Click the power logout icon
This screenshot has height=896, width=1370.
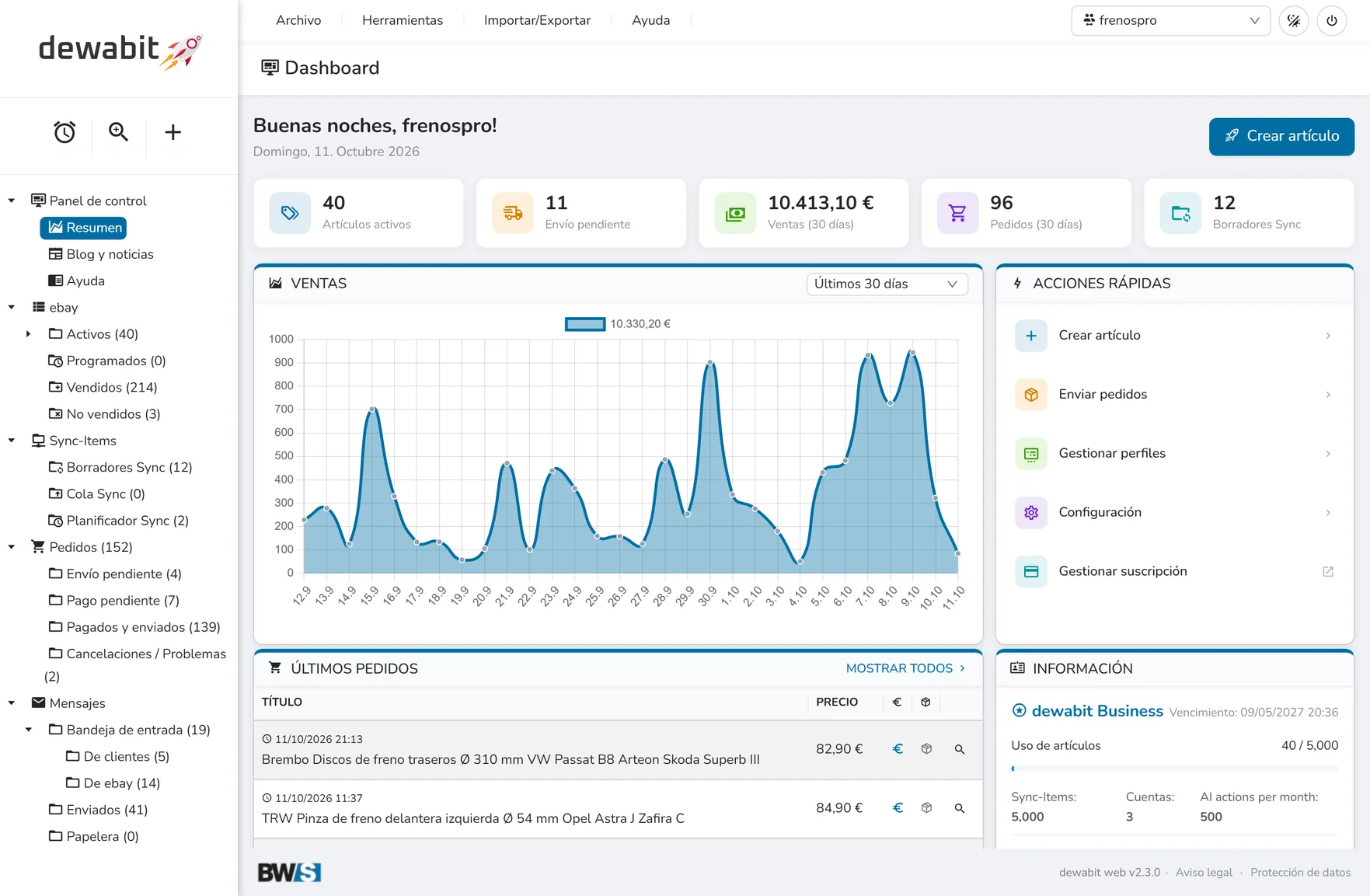[x=1332, y=21]
